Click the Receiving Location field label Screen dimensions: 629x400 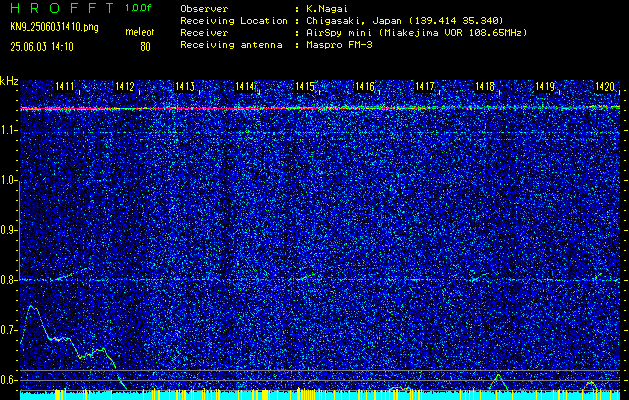(x=234, y=21)
